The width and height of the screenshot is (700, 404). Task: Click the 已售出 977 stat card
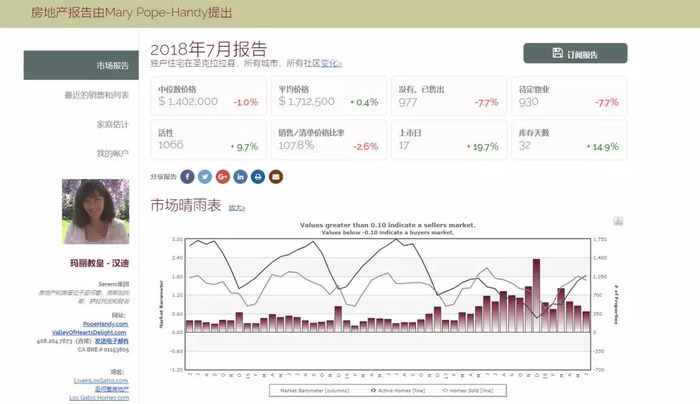pyautogui.click(x=449, y=96)
